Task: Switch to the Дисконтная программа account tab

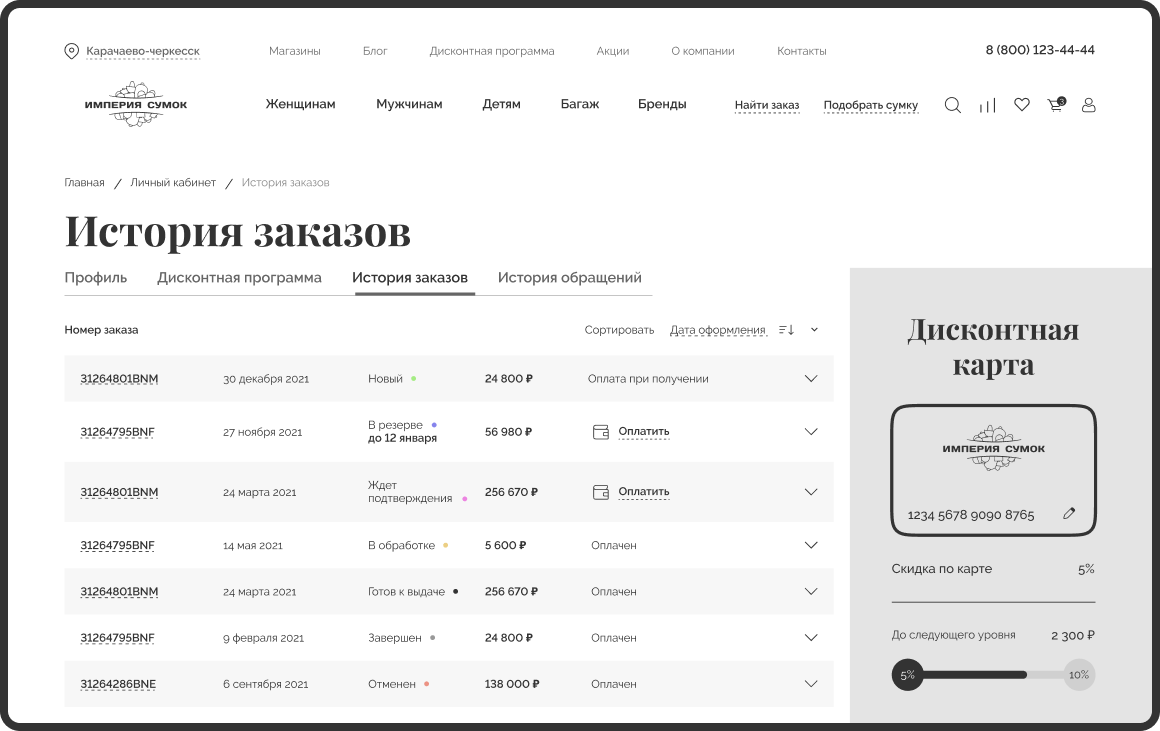Action: tap(239, 278)
